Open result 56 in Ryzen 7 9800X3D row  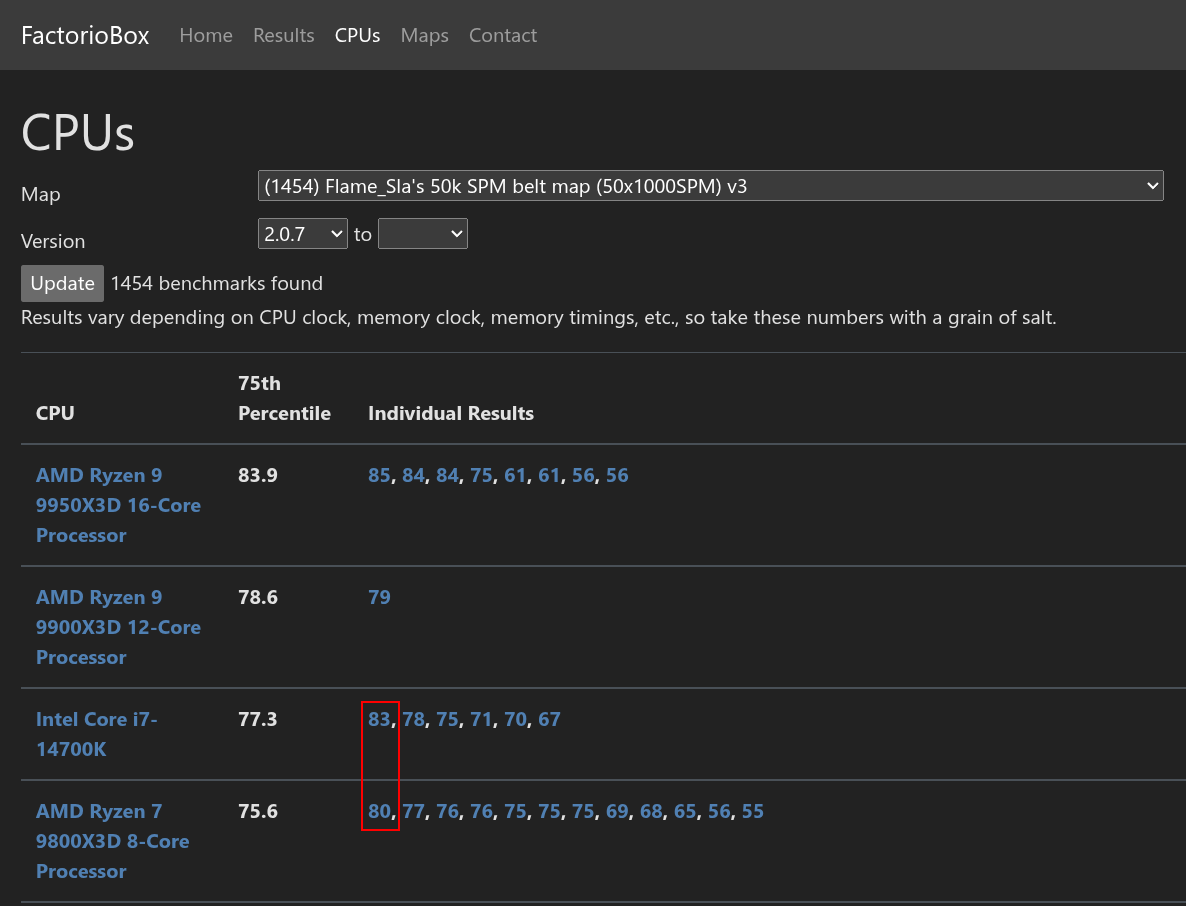coord(719,811)
